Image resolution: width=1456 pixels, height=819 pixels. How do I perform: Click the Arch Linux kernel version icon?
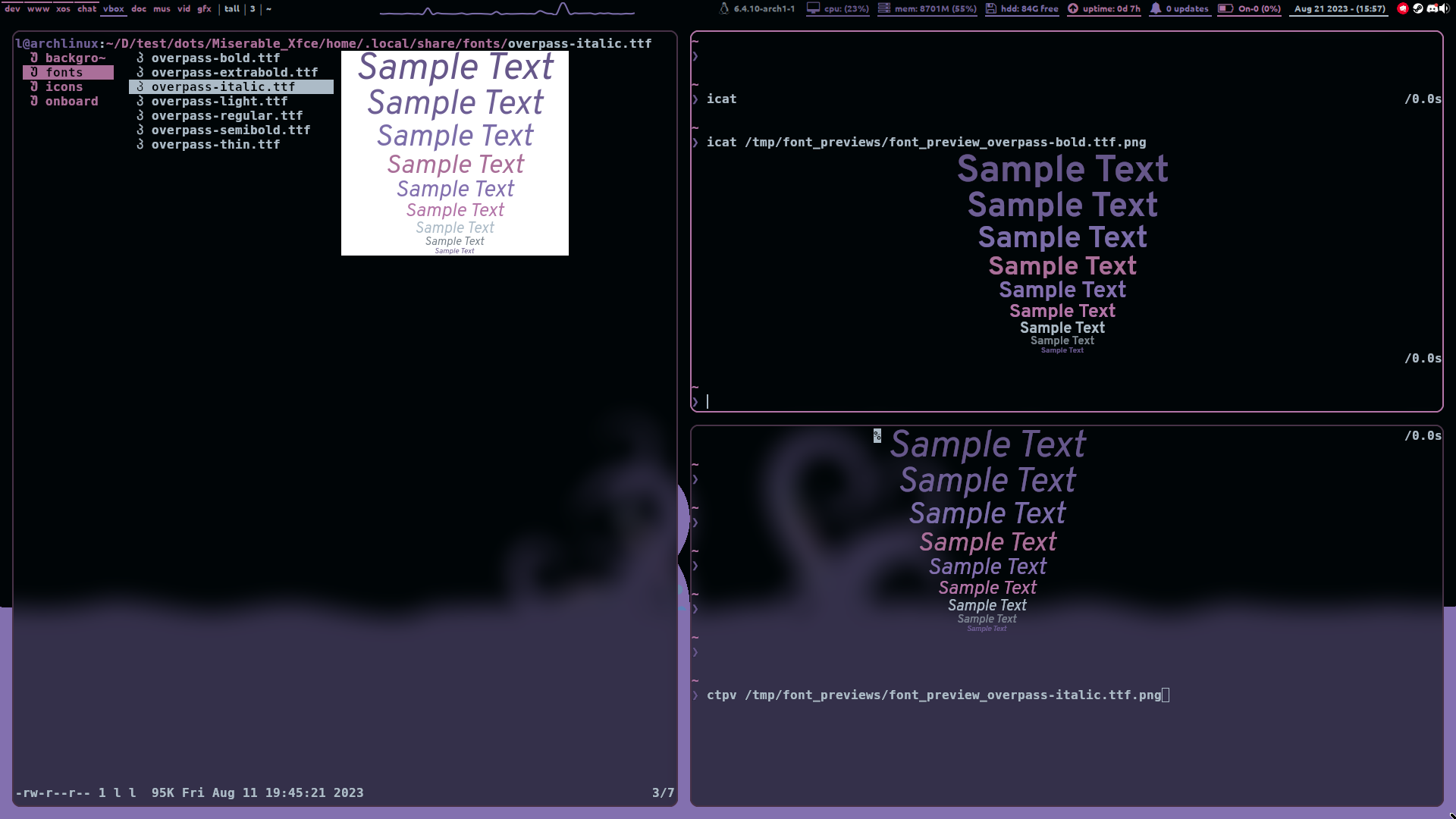click(x=723, y=8)
